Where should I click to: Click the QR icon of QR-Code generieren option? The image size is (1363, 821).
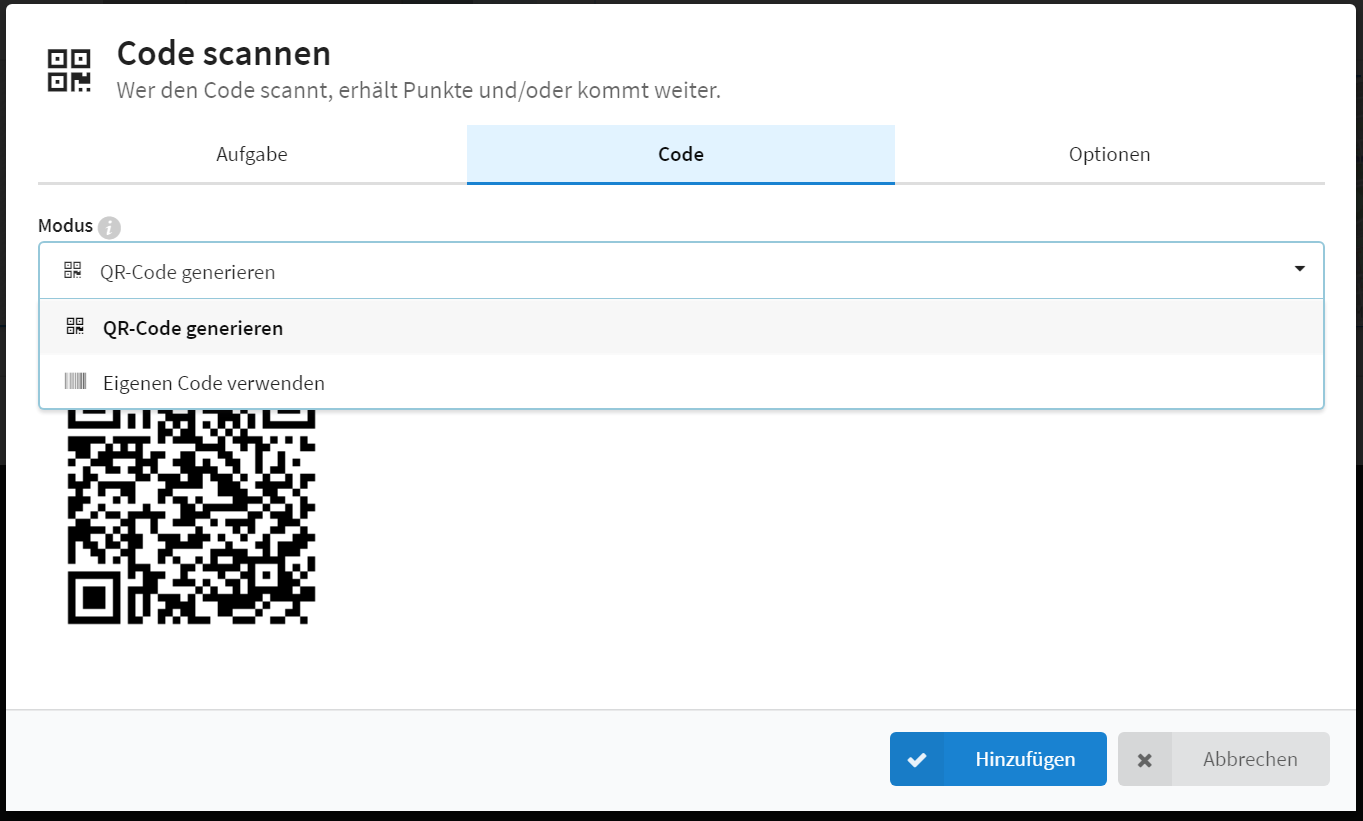(75, 326)
